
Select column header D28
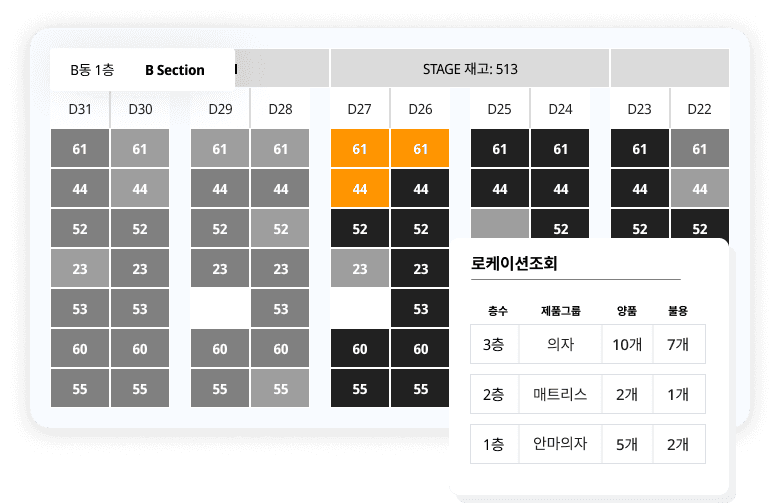(x=280, y=109)
